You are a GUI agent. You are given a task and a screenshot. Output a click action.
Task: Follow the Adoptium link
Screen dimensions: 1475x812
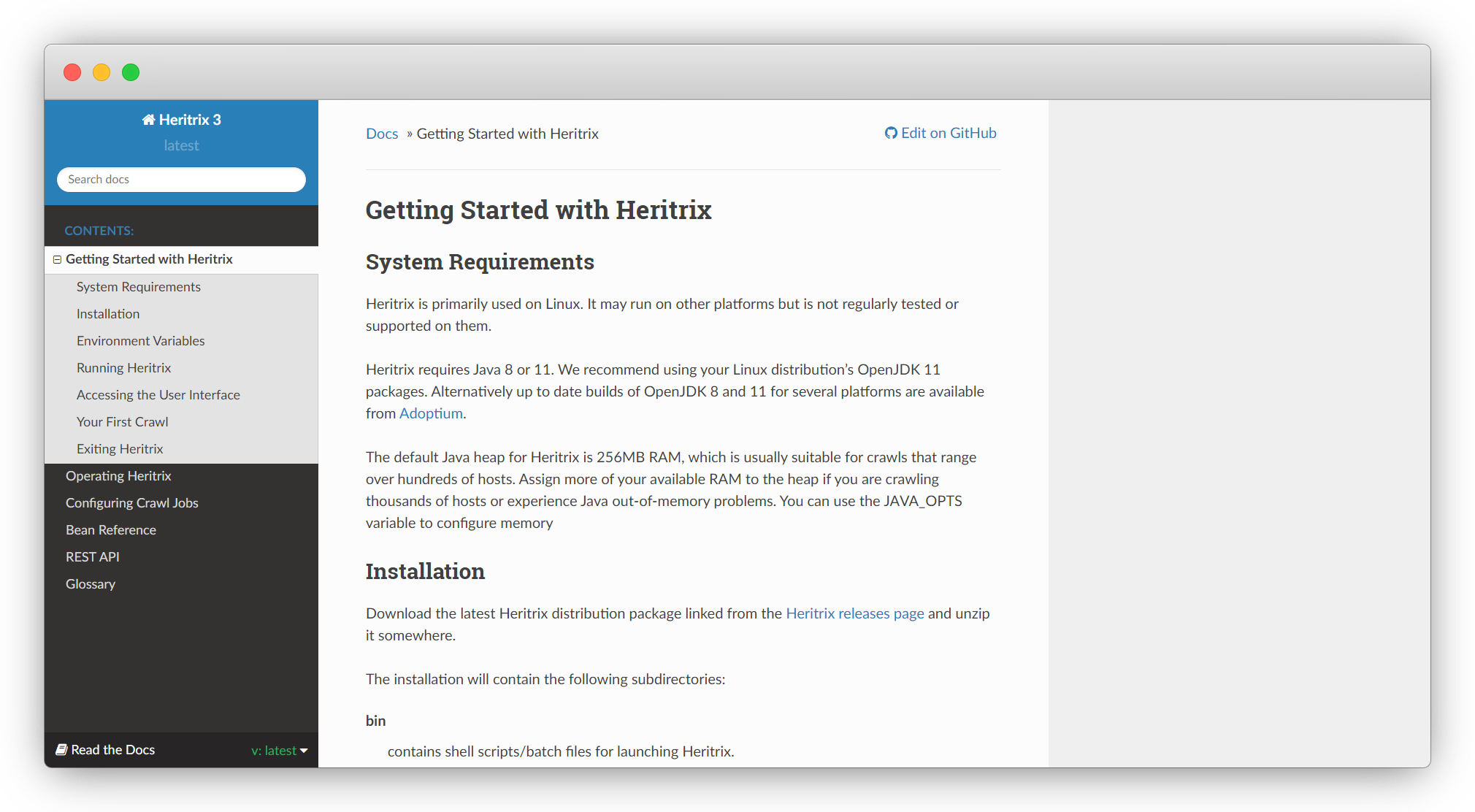(431, 413)
